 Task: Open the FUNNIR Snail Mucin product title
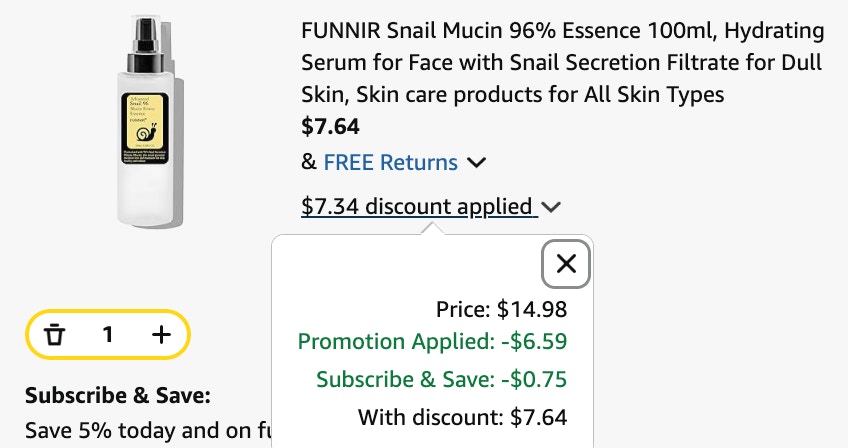(562, 62)
